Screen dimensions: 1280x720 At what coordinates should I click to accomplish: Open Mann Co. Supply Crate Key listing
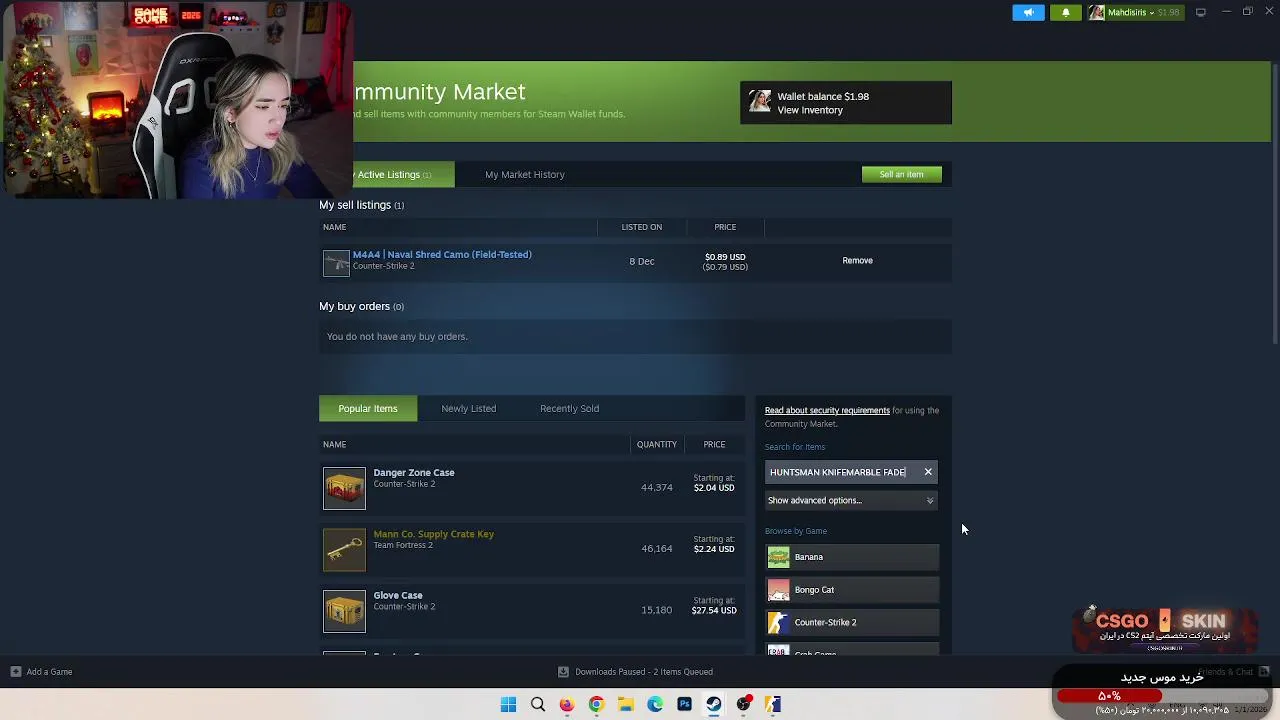point(434,534)
